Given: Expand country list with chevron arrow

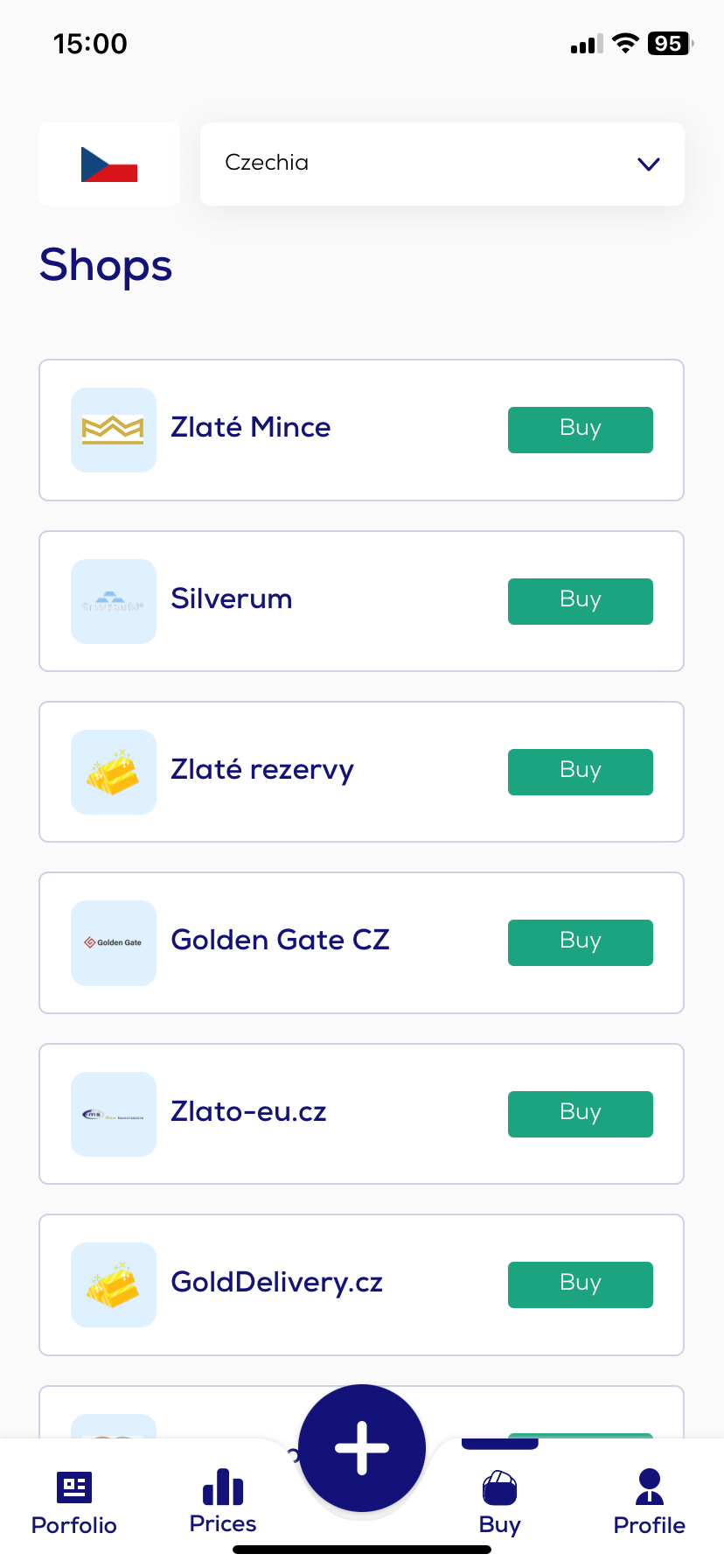Looking at the screenshot, I should [648, 164].
